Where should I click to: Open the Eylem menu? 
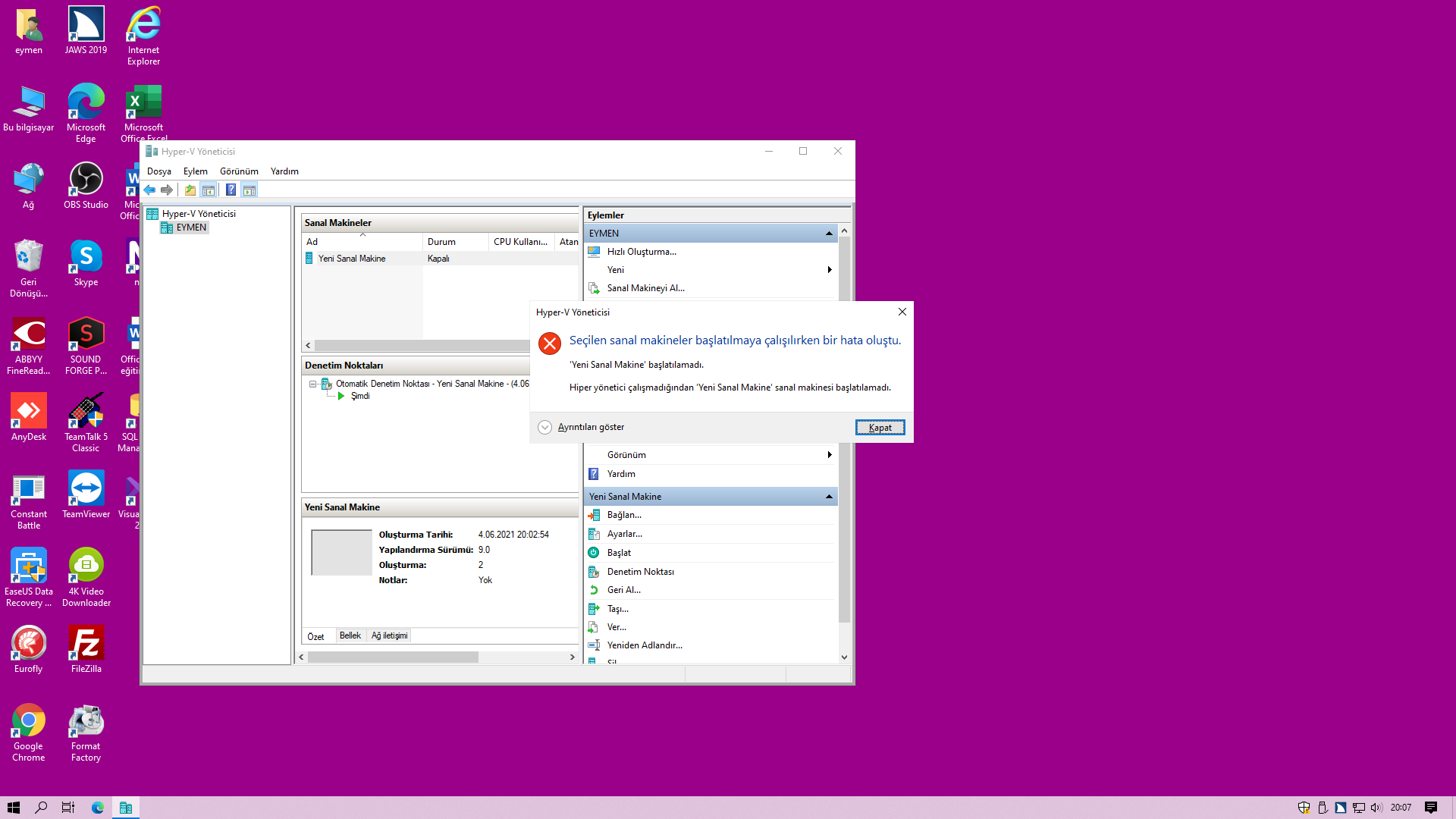(x=195, y=171)
